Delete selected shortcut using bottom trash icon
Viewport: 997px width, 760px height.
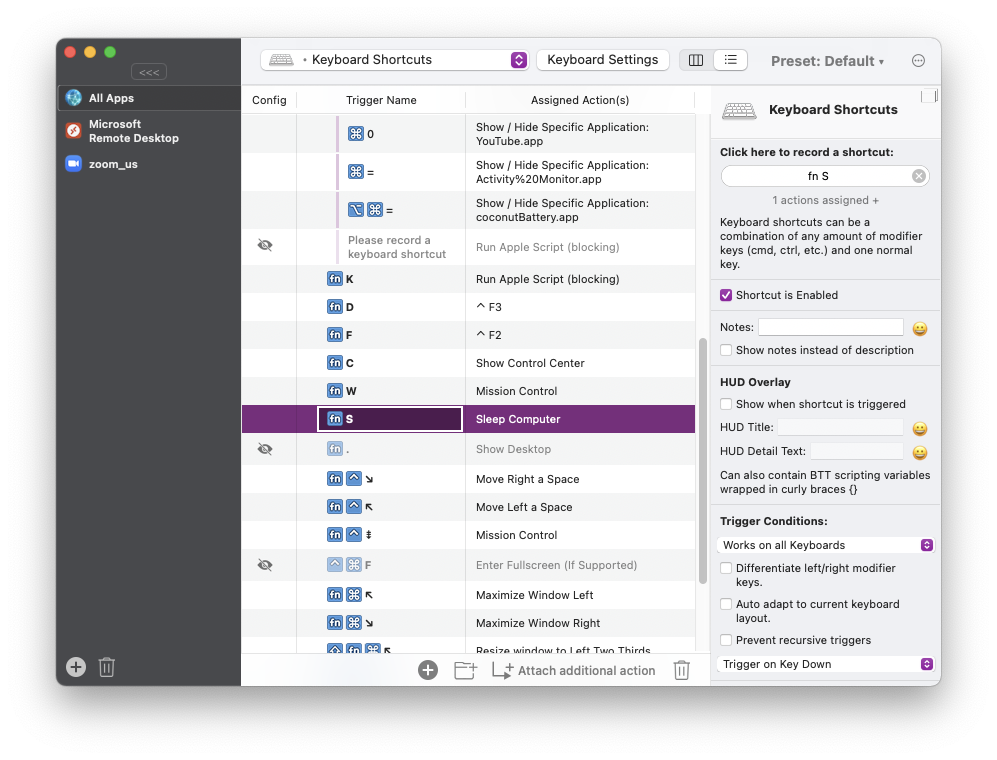tap(681, 670)
